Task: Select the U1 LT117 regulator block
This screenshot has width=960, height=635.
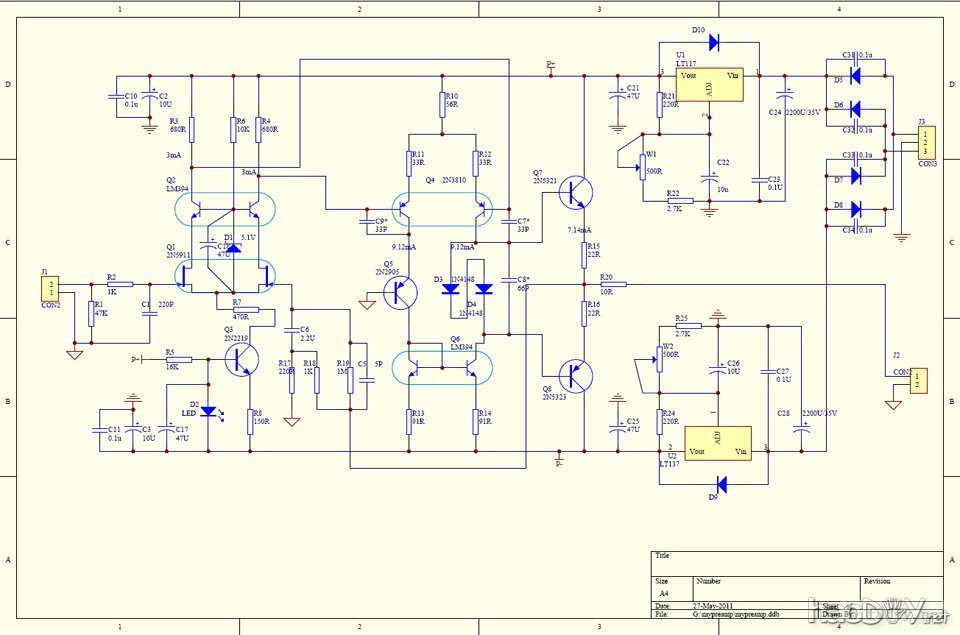Action: coord(709,85)
